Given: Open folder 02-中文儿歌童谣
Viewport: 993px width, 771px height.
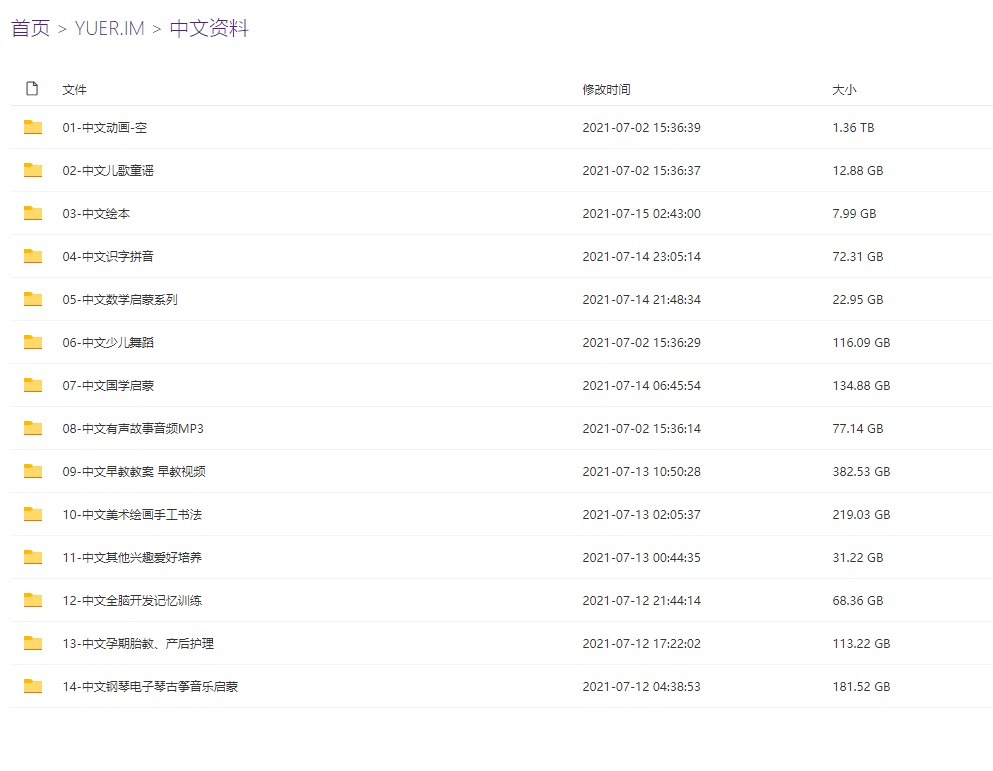Looking at the screenshot, I should tap(108, 170).
